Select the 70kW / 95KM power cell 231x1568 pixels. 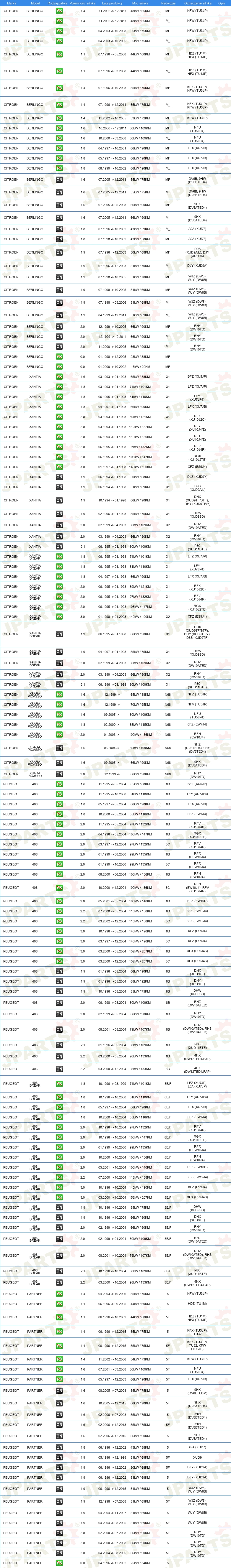pos(140,705)
